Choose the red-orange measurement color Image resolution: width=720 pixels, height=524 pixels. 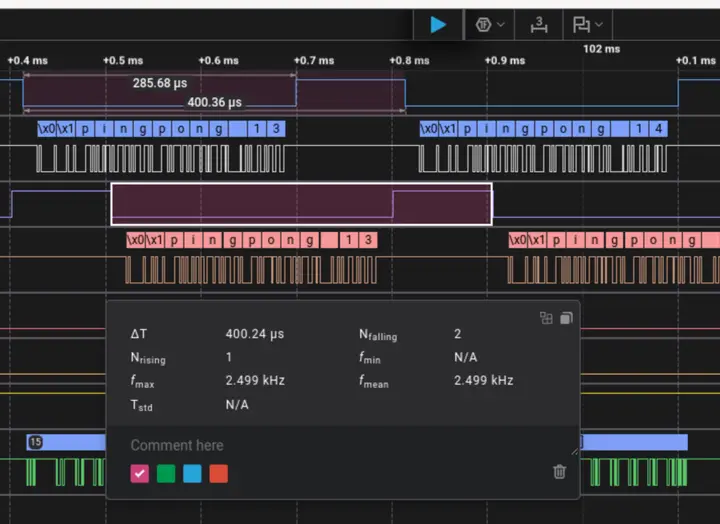point(218,473)
